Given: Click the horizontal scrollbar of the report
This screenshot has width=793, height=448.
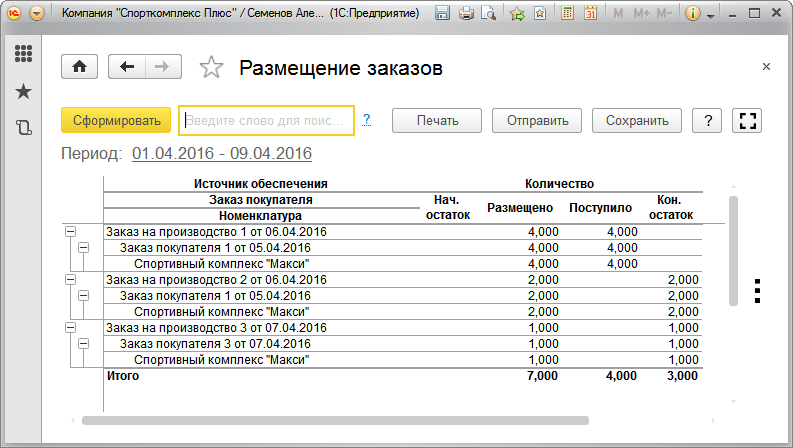Looking at the screenshot, I should tap(335, 420).
